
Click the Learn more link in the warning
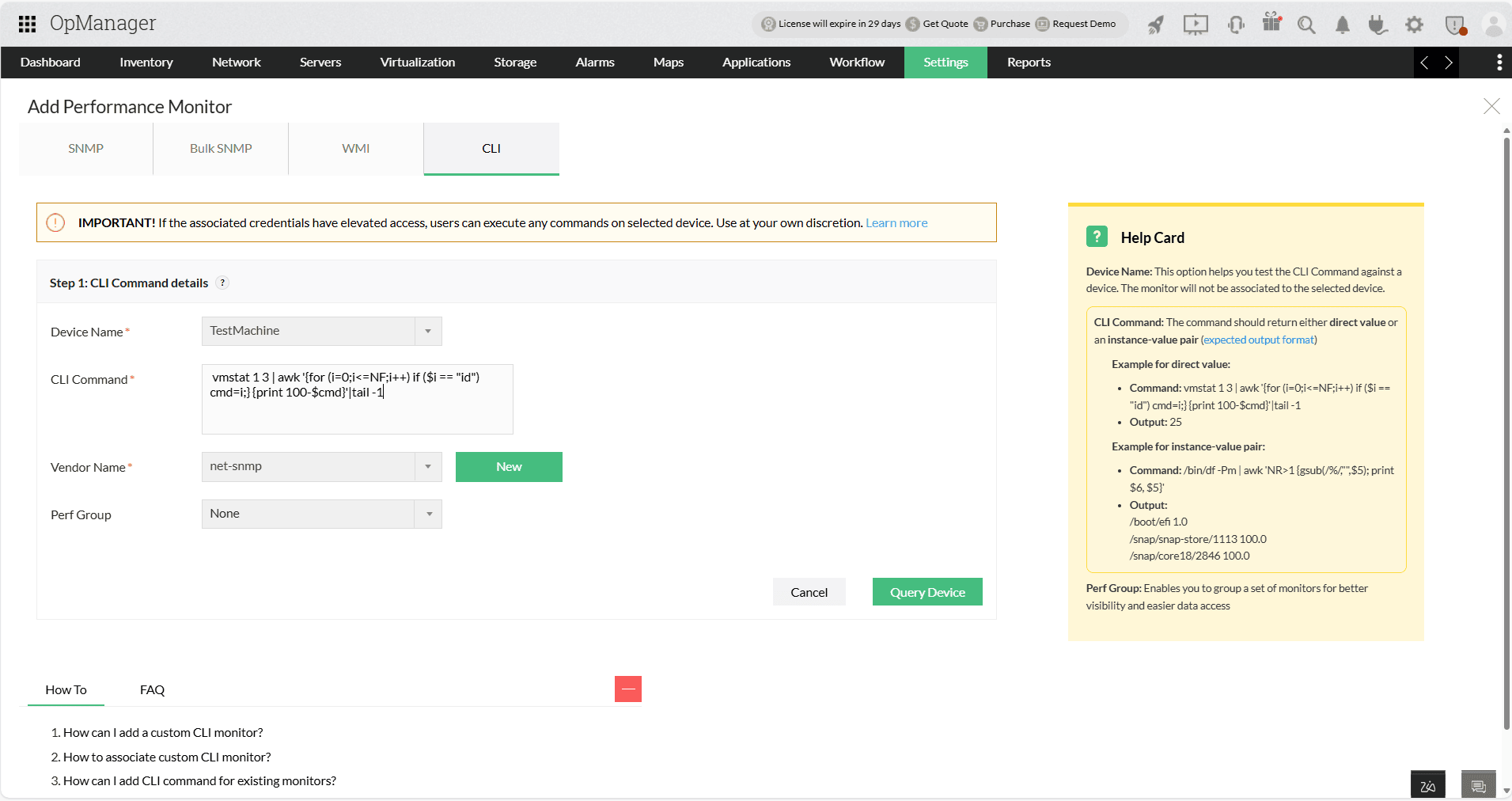[896, 222]
